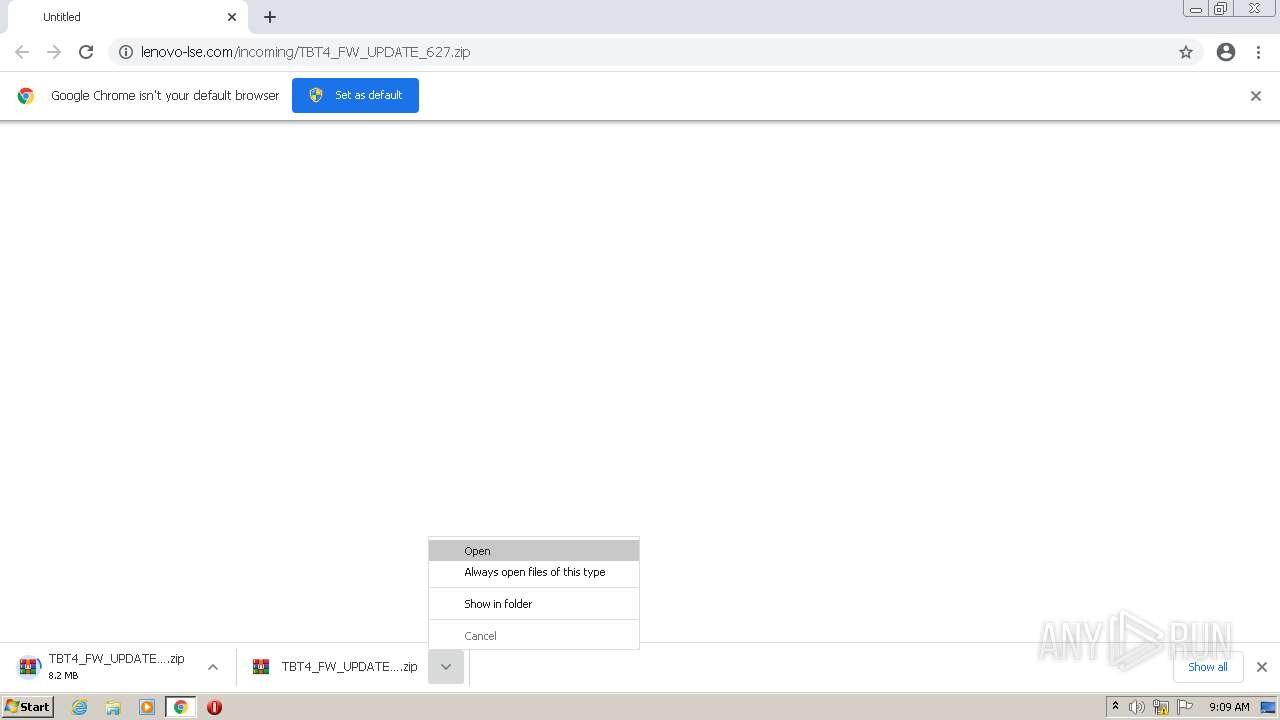Click the network tray icon
1280x720 pixels.
click(1161, 707)
